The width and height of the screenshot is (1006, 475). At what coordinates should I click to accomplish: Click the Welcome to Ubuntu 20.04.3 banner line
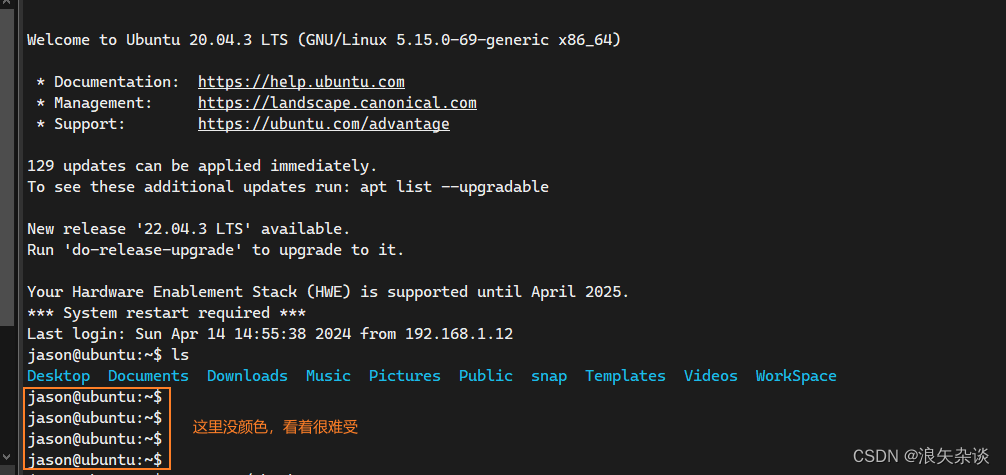[x=324, y=40]
